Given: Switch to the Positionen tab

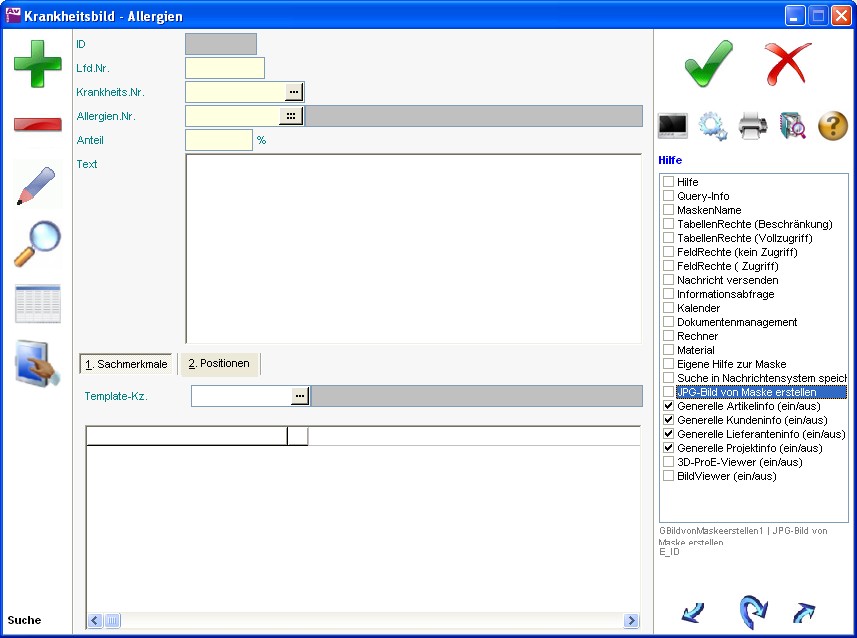Looking at the screenshot, I should coord(219,364).
